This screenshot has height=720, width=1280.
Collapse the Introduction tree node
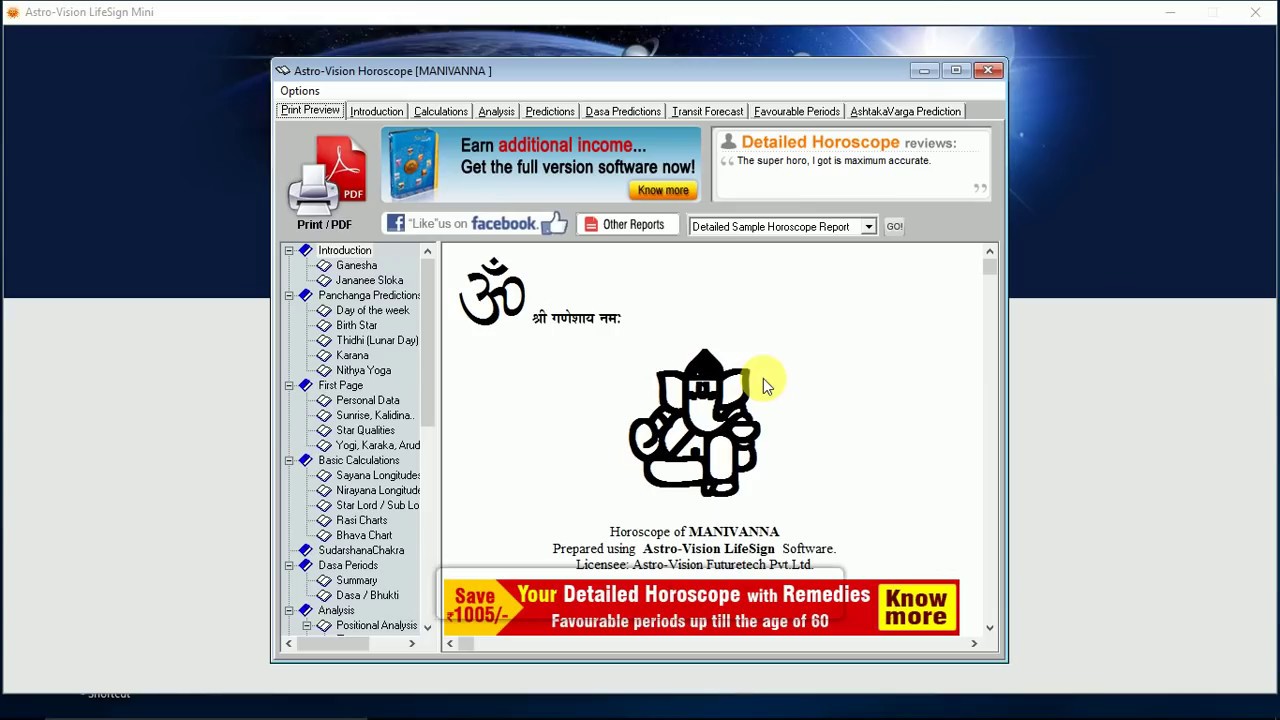pos(289,251)
